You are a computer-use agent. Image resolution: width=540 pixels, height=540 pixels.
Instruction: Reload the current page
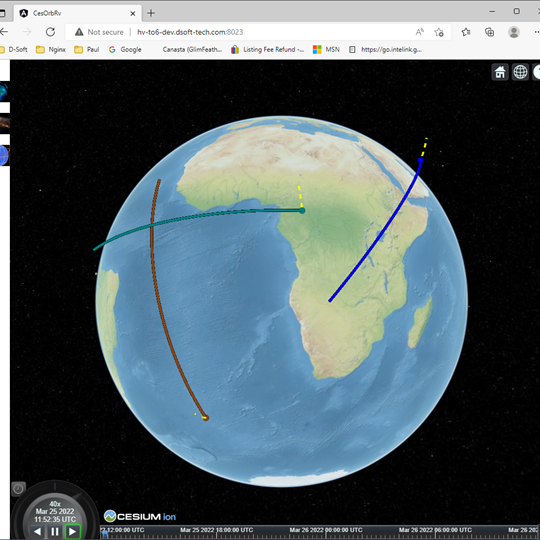coord(51,32)
